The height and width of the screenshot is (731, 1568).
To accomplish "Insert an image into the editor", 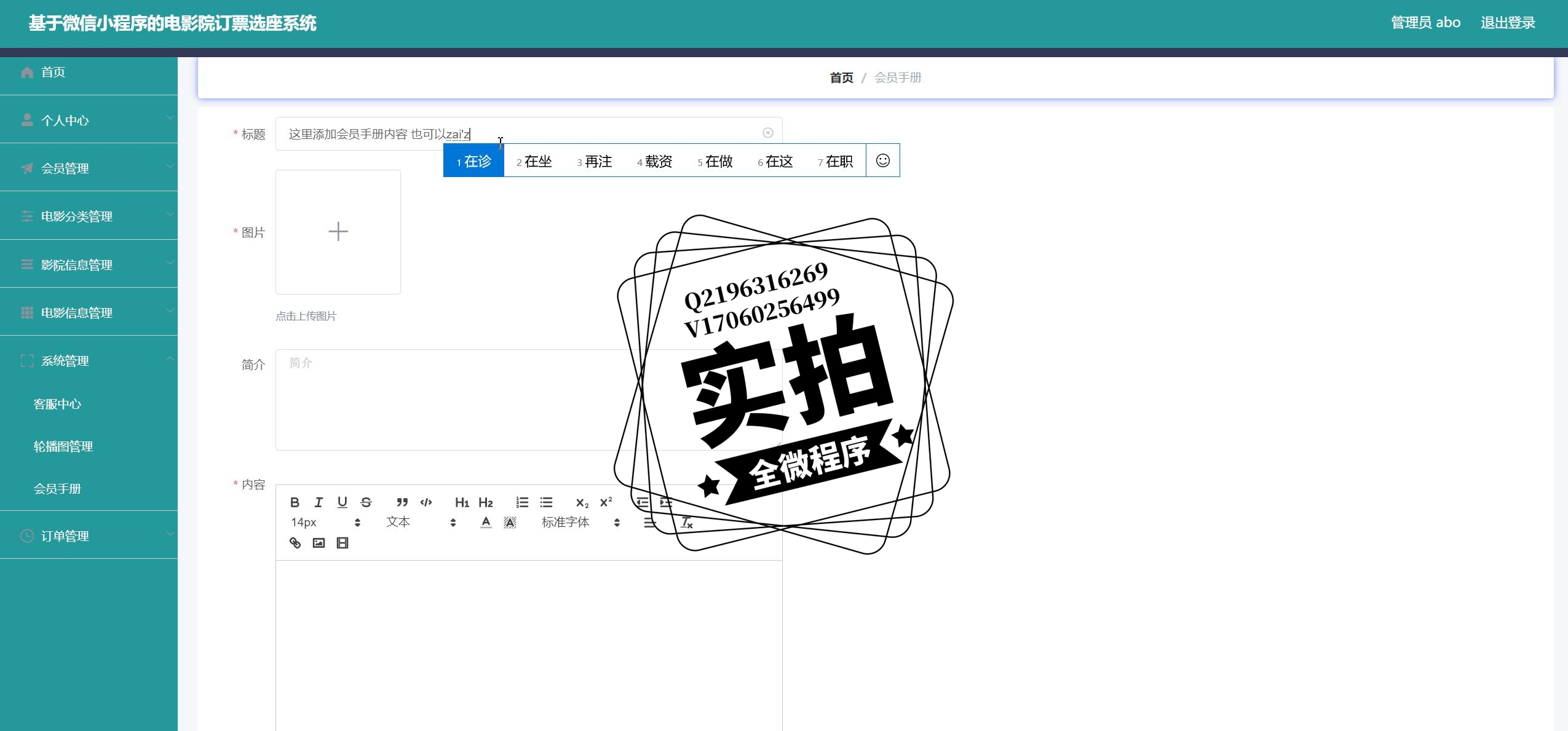I will pyautogui.click(x=319, y=542).
